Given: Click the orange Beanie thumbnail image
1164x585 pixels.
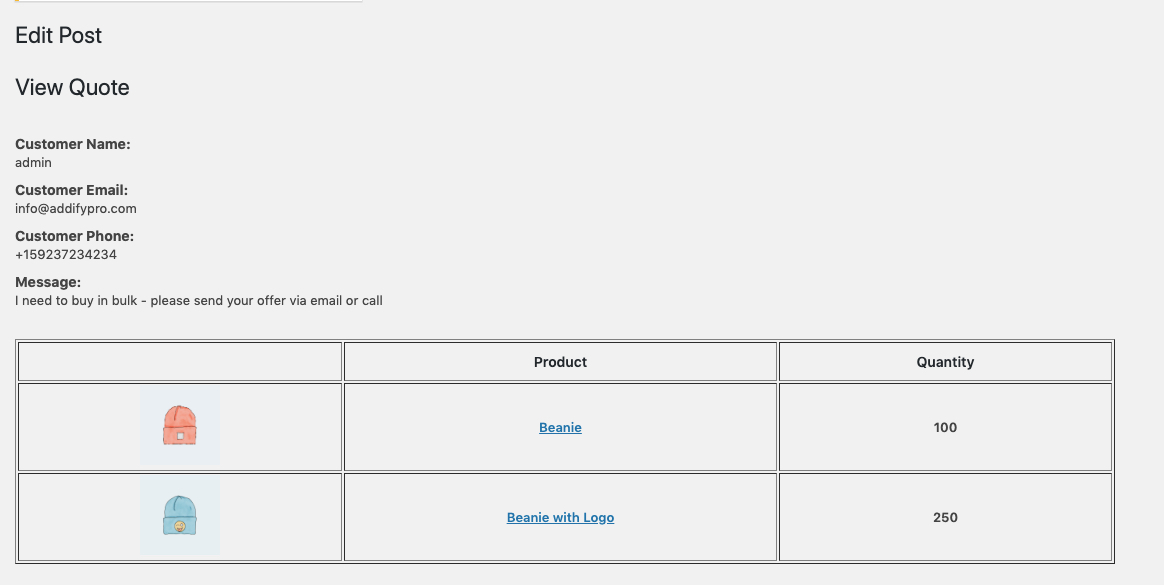Looking at the screenshot, I should (180, 425).
